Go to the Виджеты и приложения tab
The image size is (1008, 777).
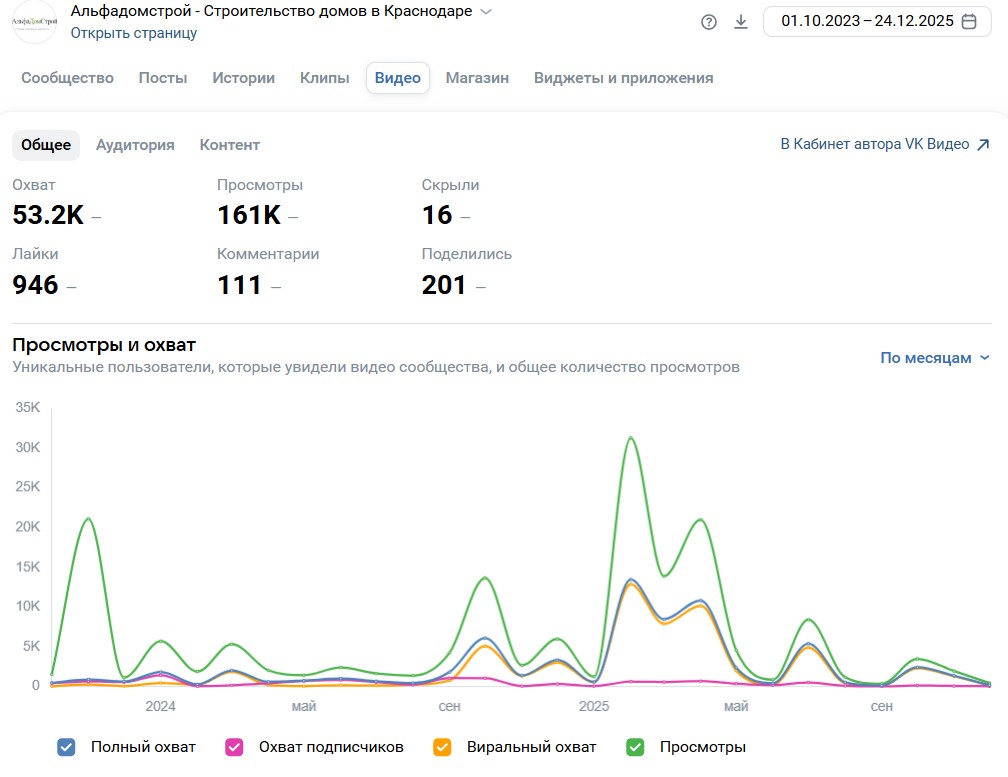[x=623, y=78]
